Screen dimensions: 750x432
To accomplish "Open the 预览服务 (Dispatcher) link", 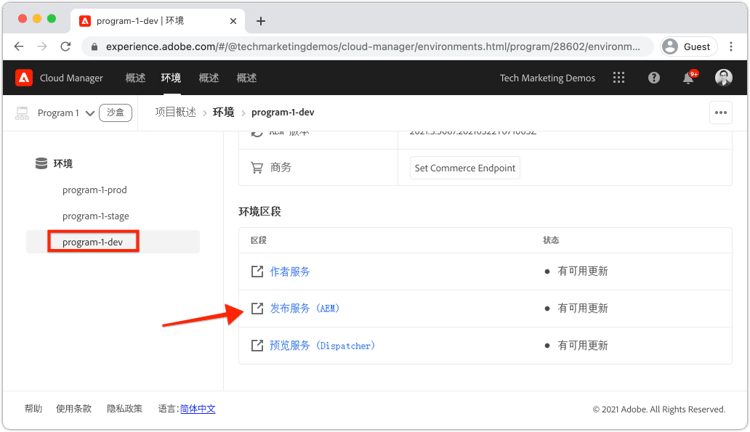I will coord(322,345).
